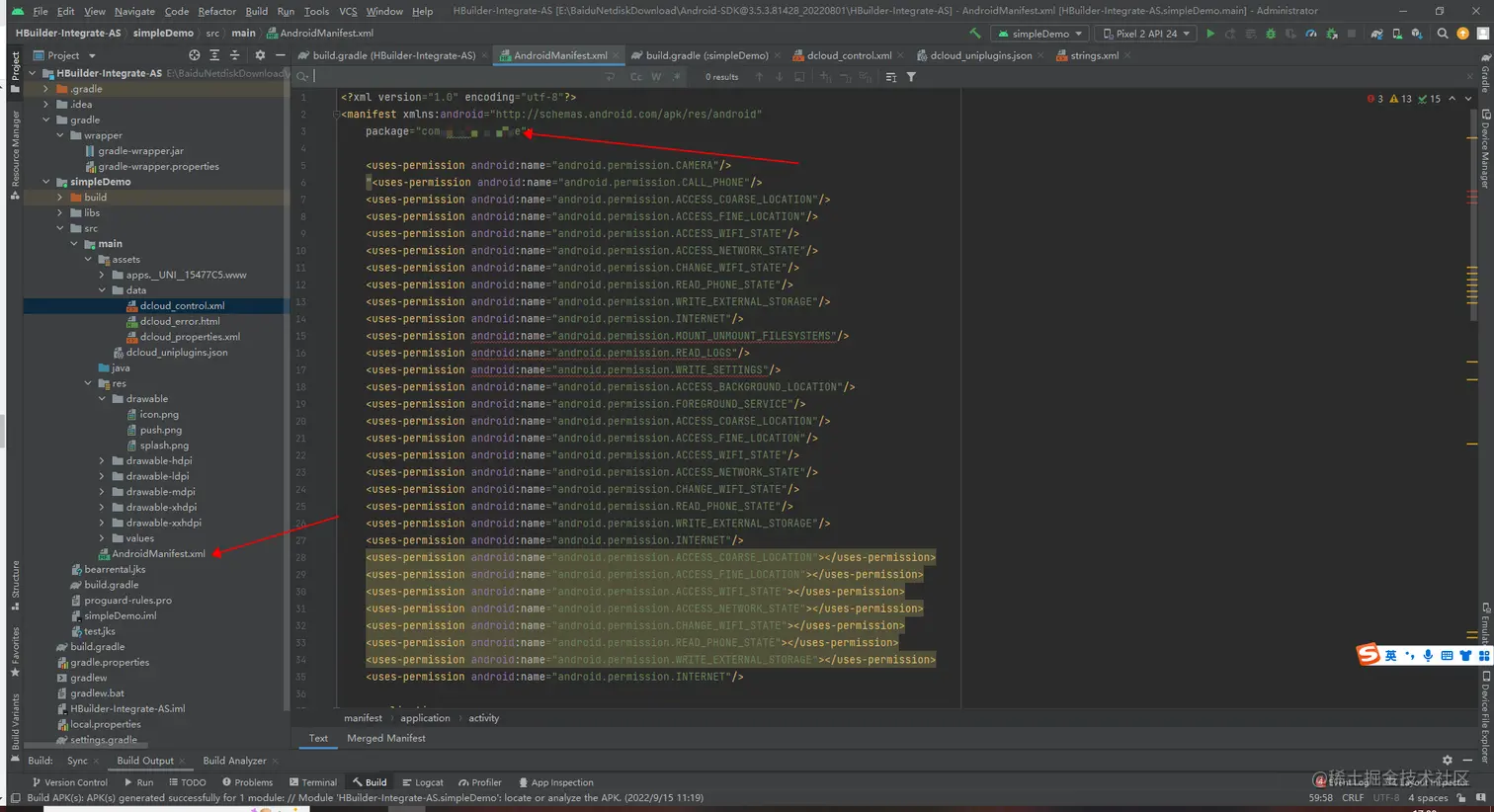Open the Logcat tool window button

[x=422, y=782]
